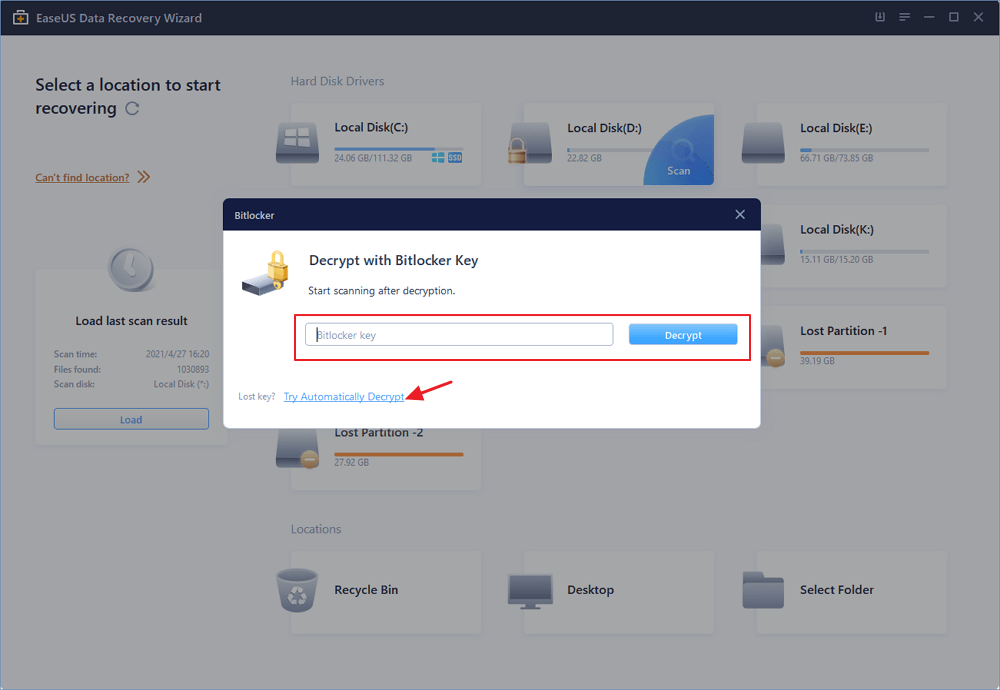Click the Local Disk(E:) label

coord(836,128)
